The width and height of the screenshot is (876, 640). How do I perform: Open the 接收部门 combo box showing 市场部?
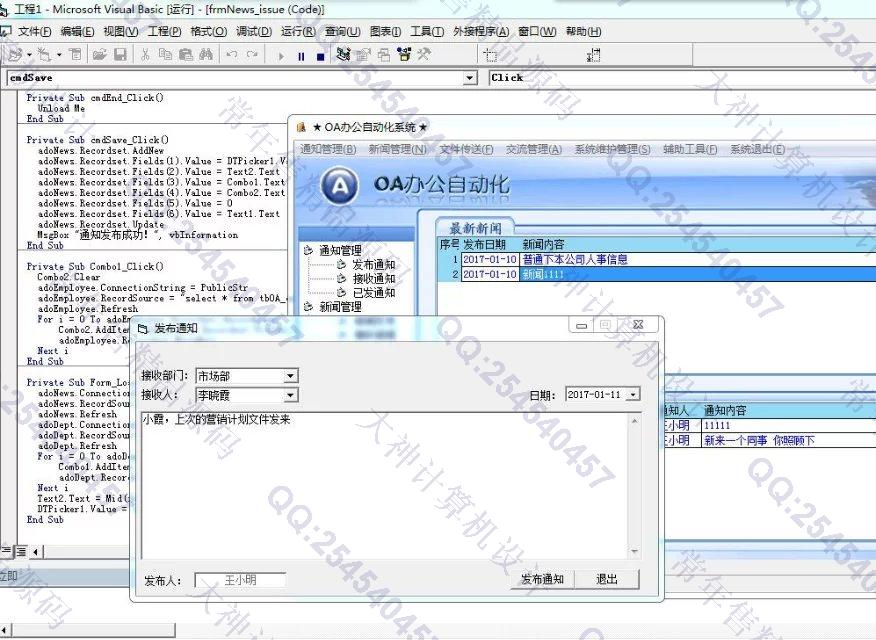point(290,376)
